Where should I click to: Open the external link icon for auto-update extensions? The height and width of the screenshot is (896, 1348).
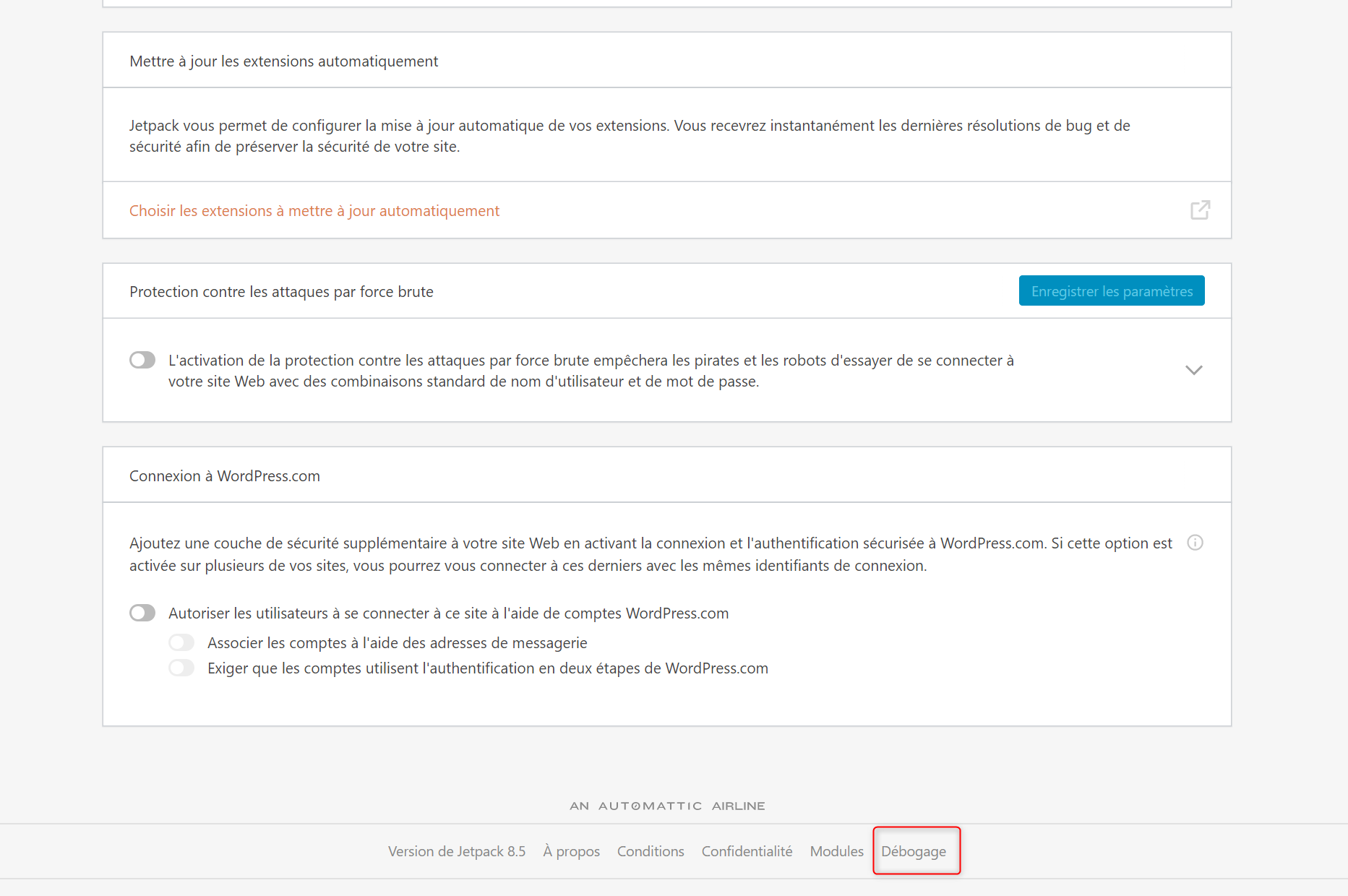(x=1200, y=210)
